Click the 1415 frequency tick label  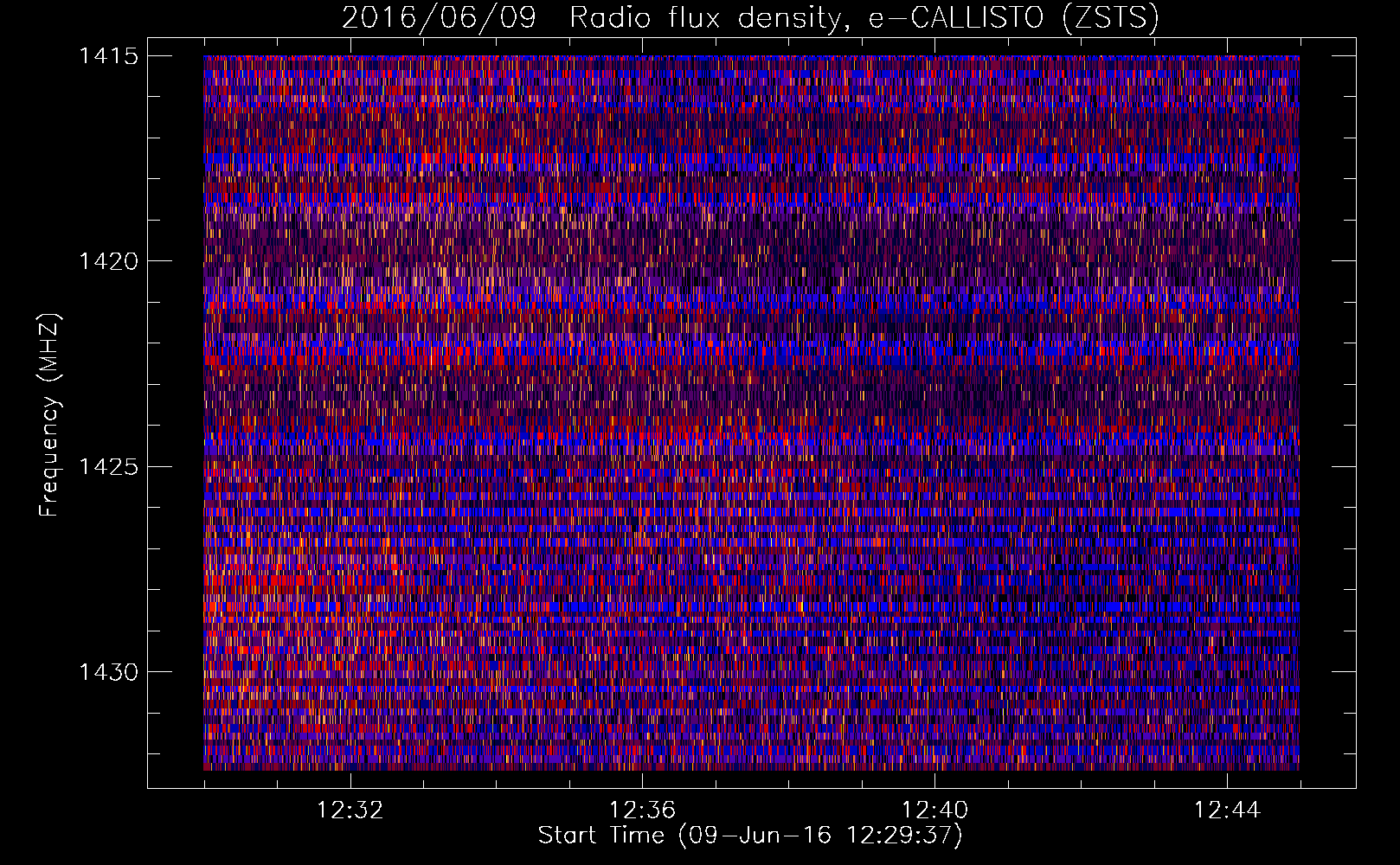pos(109,56)
